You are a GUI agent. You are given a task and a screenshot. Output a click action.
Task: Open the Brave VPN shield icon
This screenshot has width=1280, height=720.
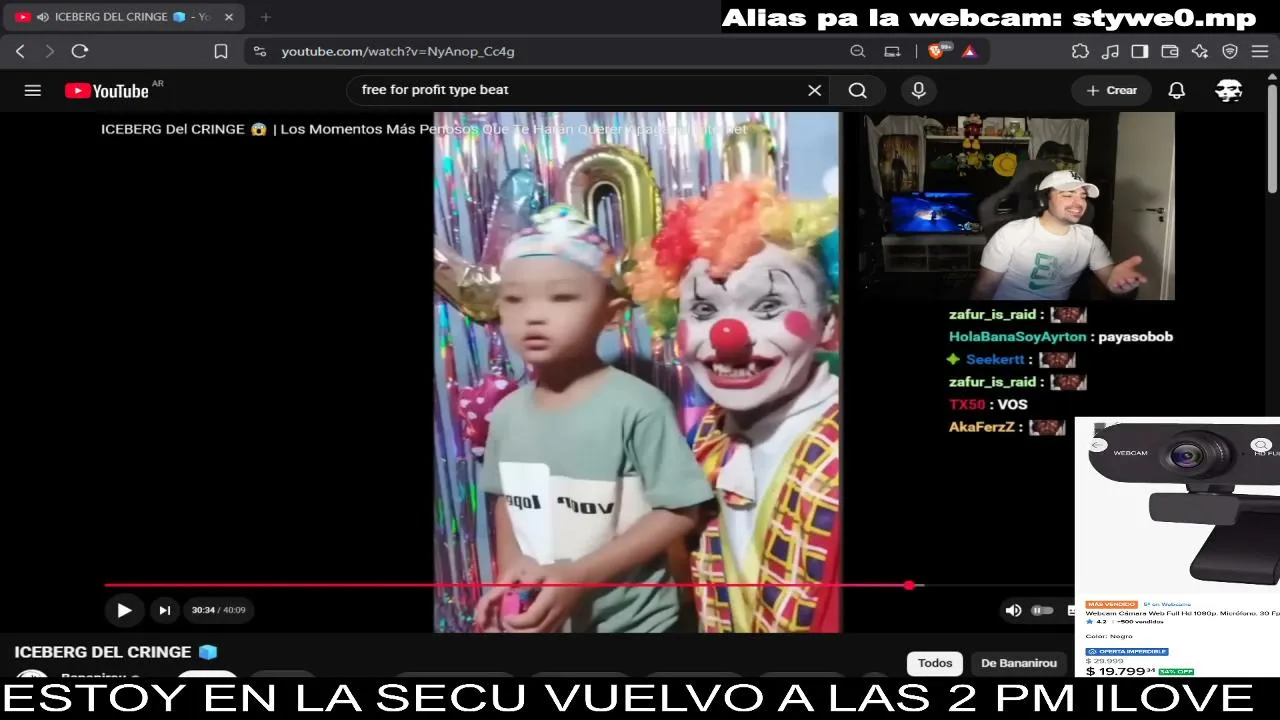point(1230,51)
